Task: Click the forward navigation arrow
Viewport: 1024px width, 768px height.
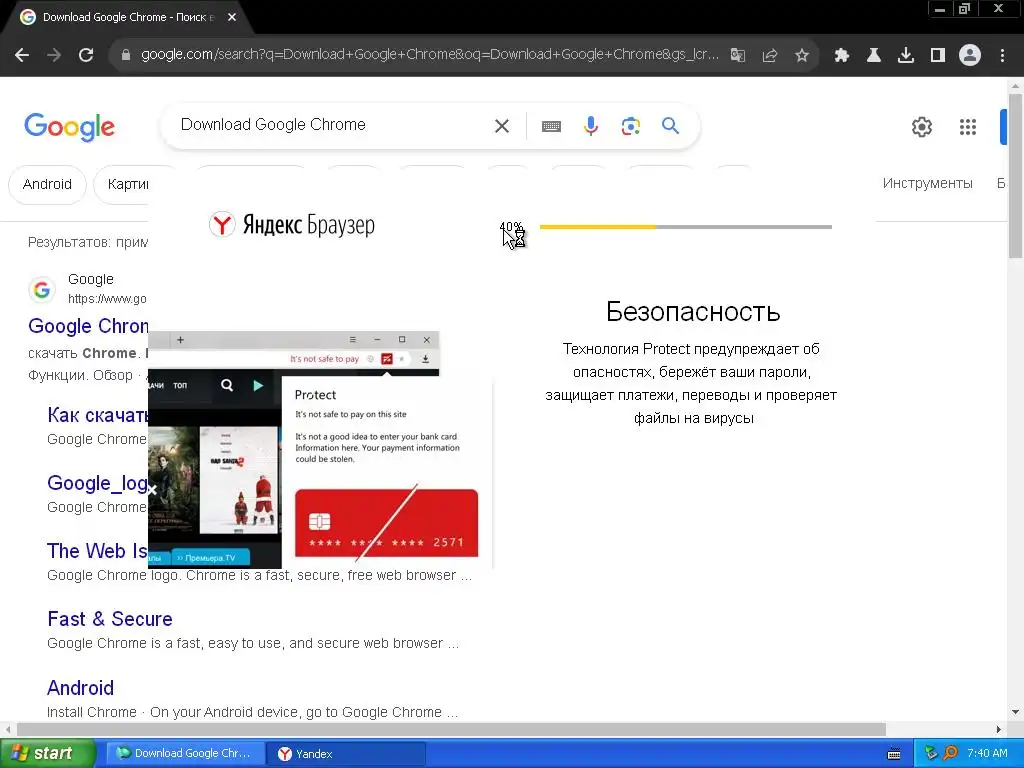Action: tap(54, 55)
